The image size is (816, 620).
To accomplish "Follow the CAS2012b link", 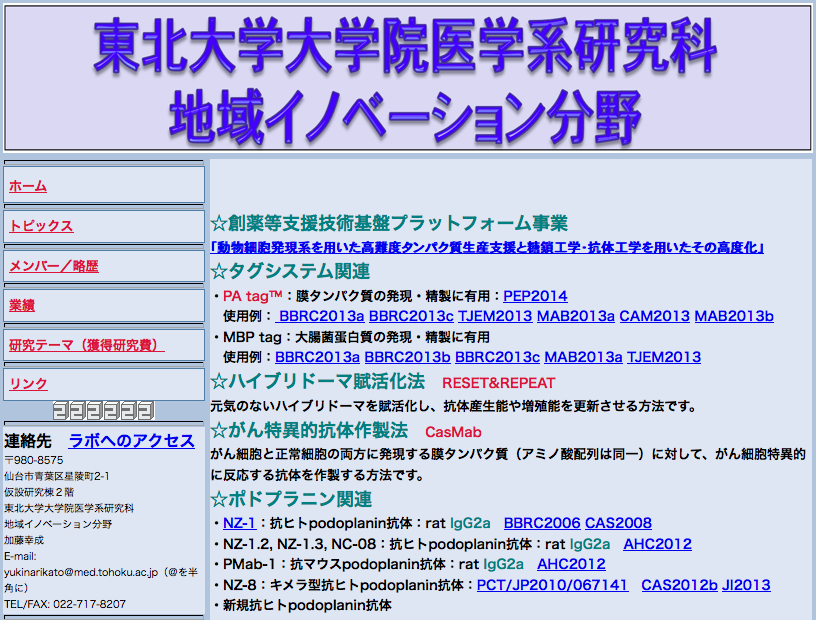I will 679,585.
